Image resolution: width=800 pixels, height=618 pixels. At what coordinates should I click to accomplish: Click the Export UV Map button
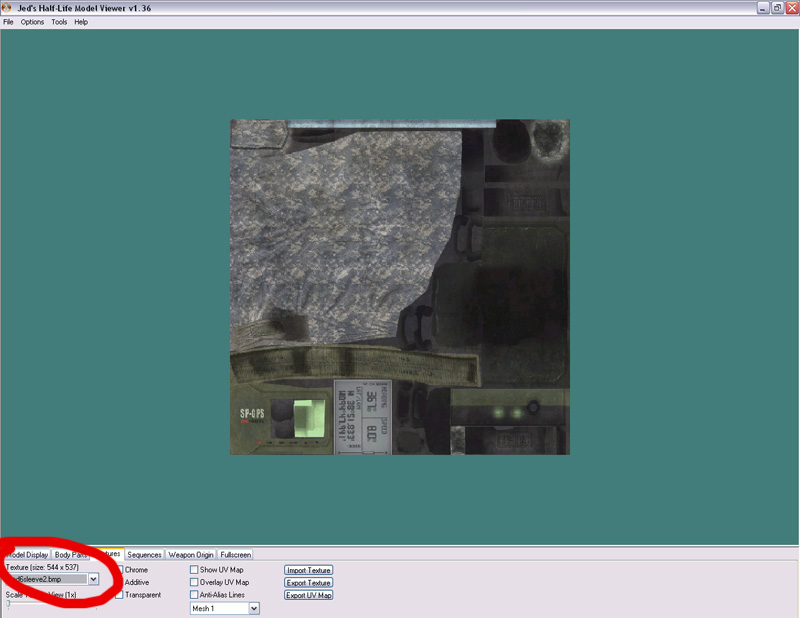(x=308, y=595)
